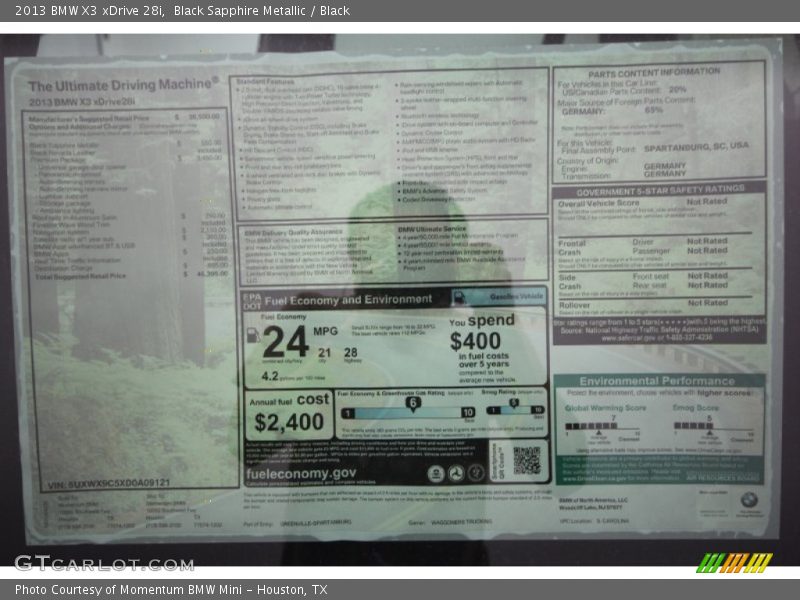Click the fuel pump icon beside 24 MPG
The height and width of the screenshot is (600, 800).
[x=253, y=335]
